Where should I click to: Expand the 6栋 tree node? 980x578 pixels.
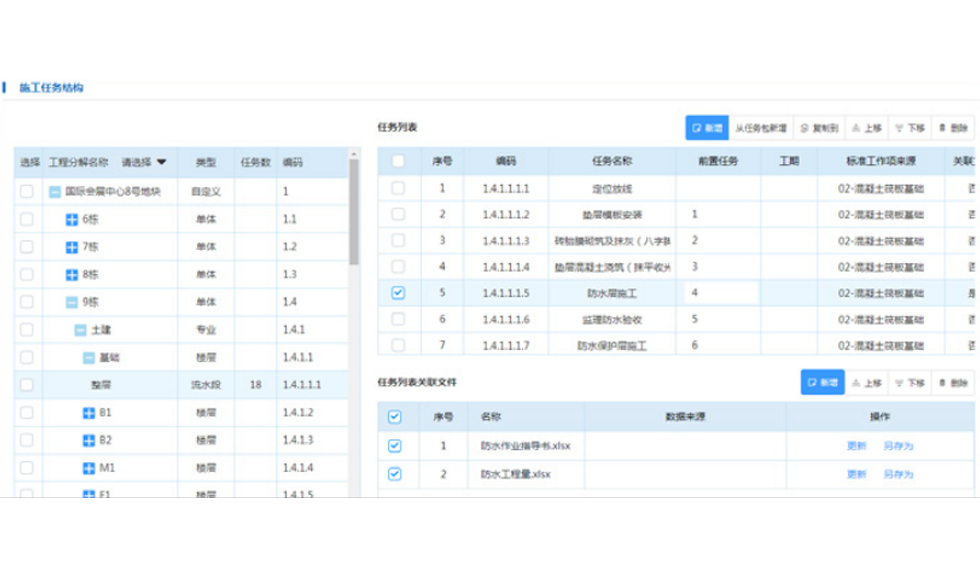[72, 219]
